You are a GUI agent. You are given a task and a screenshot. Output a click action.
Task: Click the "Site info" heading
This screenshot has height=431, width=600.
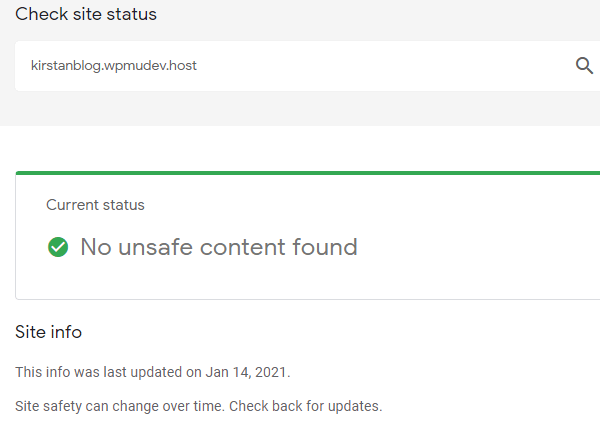[x=48, y=331]
